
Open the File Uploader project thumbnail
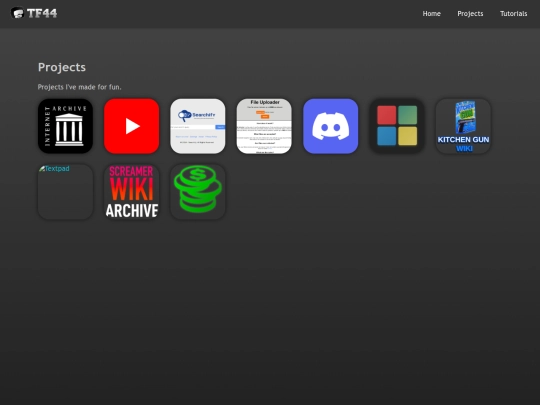[x=264, y=126]
